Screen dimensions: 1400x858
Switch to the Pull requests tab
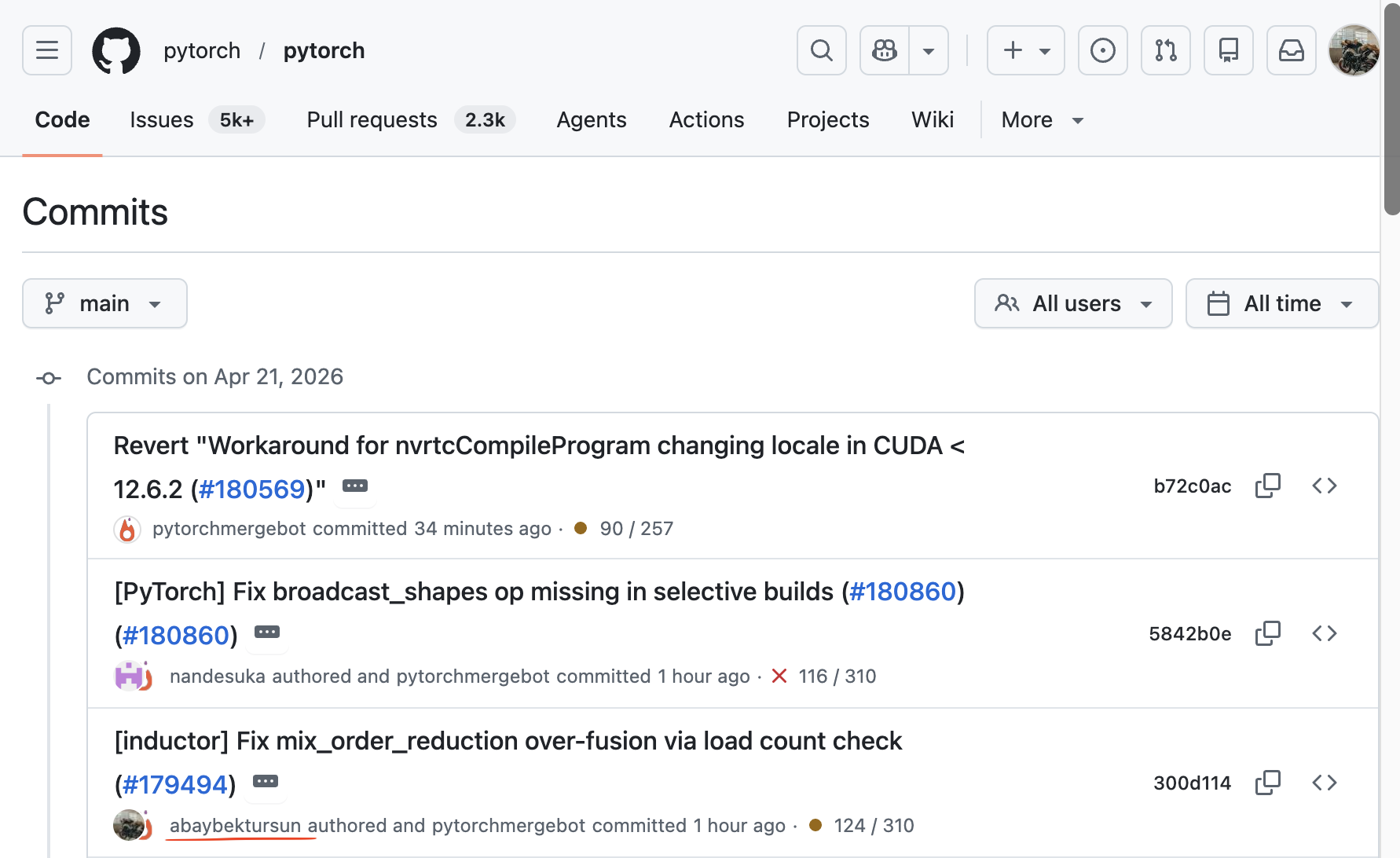click(x=372, y=120)
